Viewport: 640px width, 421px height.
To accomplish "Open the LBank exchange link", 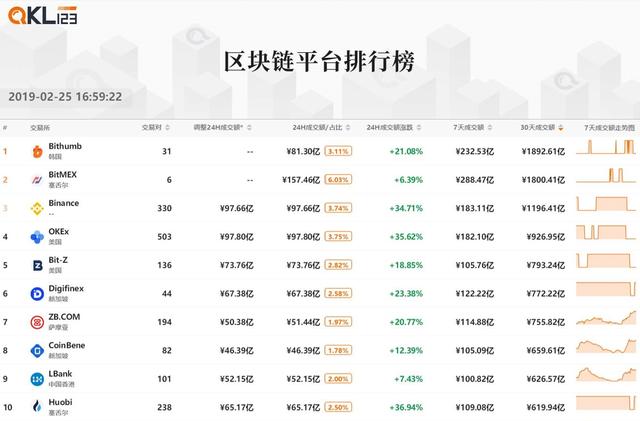I will [x=60, y=374].
